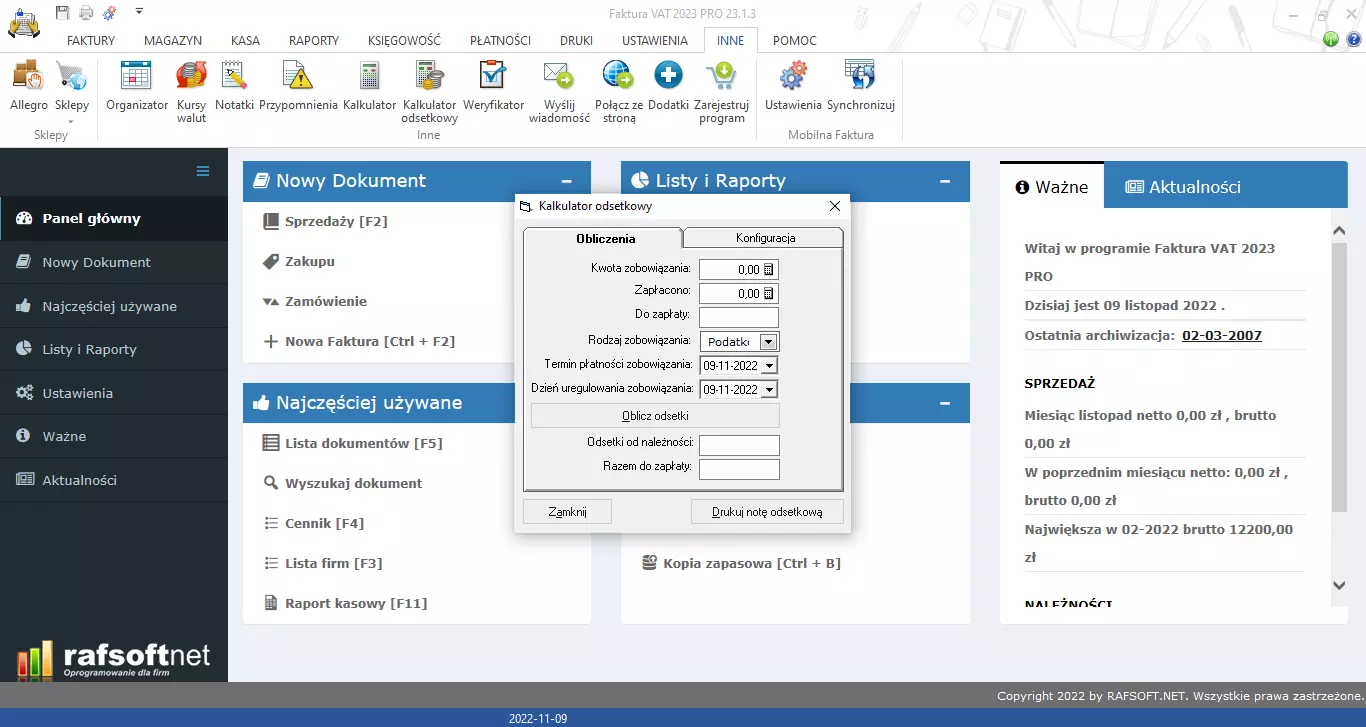Image resolution: width=1366 pixels, height=727 pixels.
Task: Open Termin płatności zobowiązania date picker
Action: (x=769, y=366)
